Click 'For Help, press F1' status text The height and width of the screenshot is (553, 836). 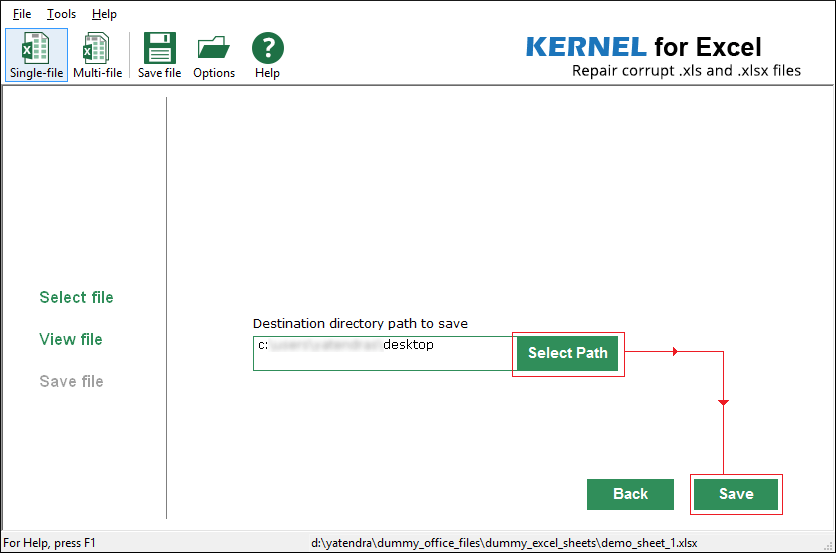pos(49,543)
